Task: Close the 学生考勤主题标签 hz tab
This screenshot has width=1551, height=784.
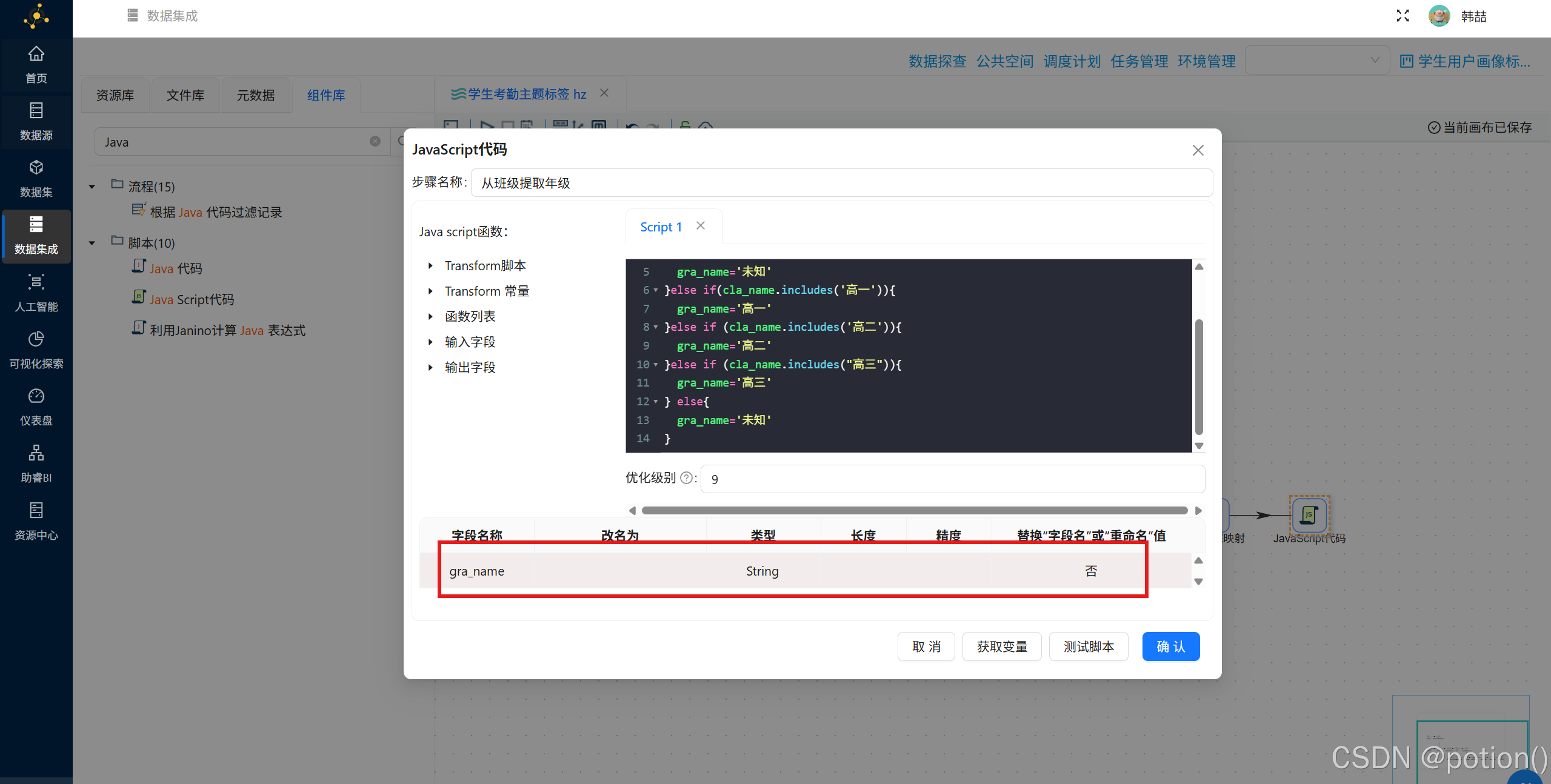Action: point(604,93)
